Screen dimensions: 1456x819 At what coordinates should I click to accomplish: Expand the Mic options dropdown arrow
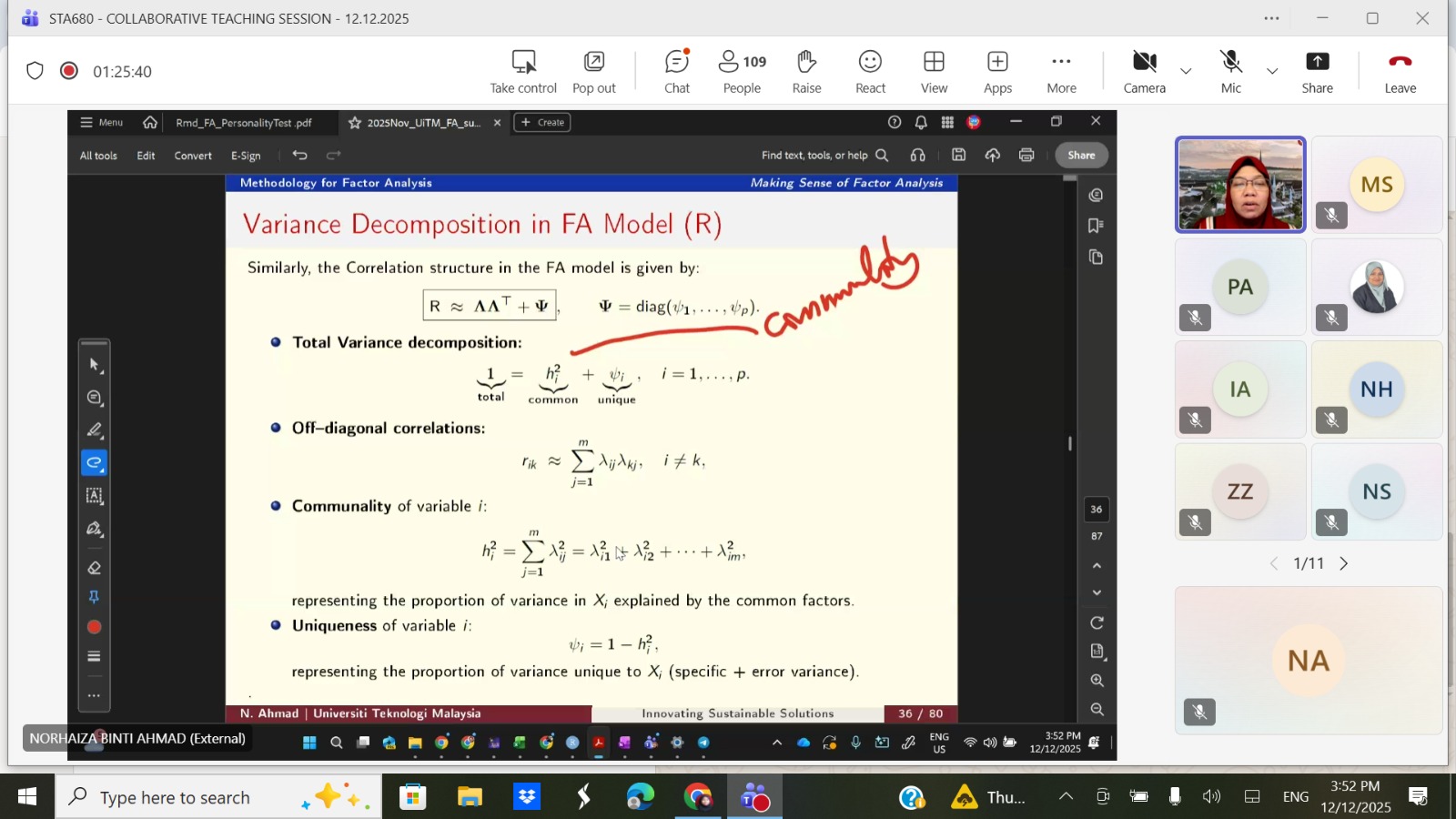pos(1272,71)
